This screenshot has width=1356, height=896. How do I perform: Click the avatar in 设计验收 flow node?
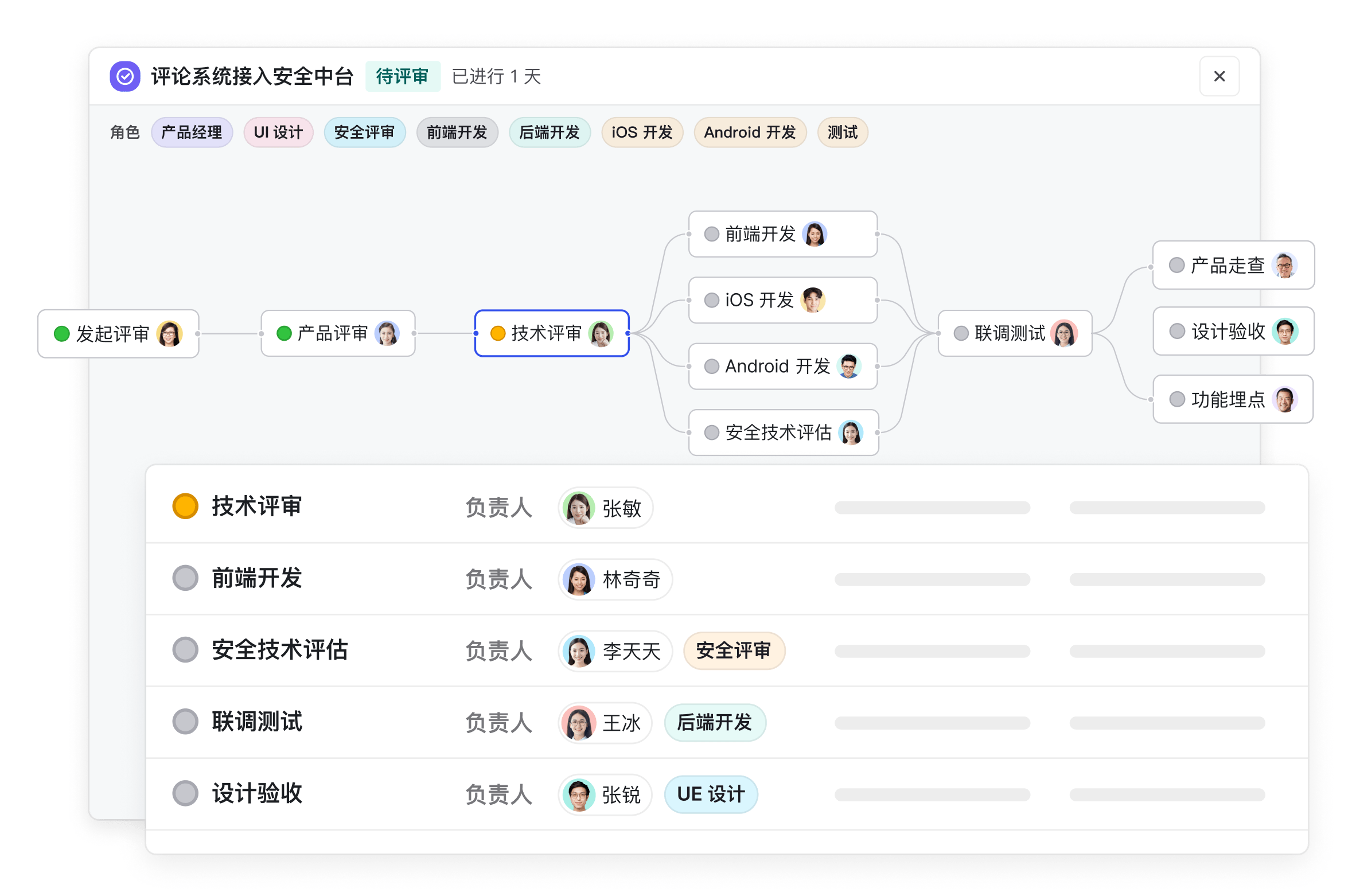(1284, 331)
